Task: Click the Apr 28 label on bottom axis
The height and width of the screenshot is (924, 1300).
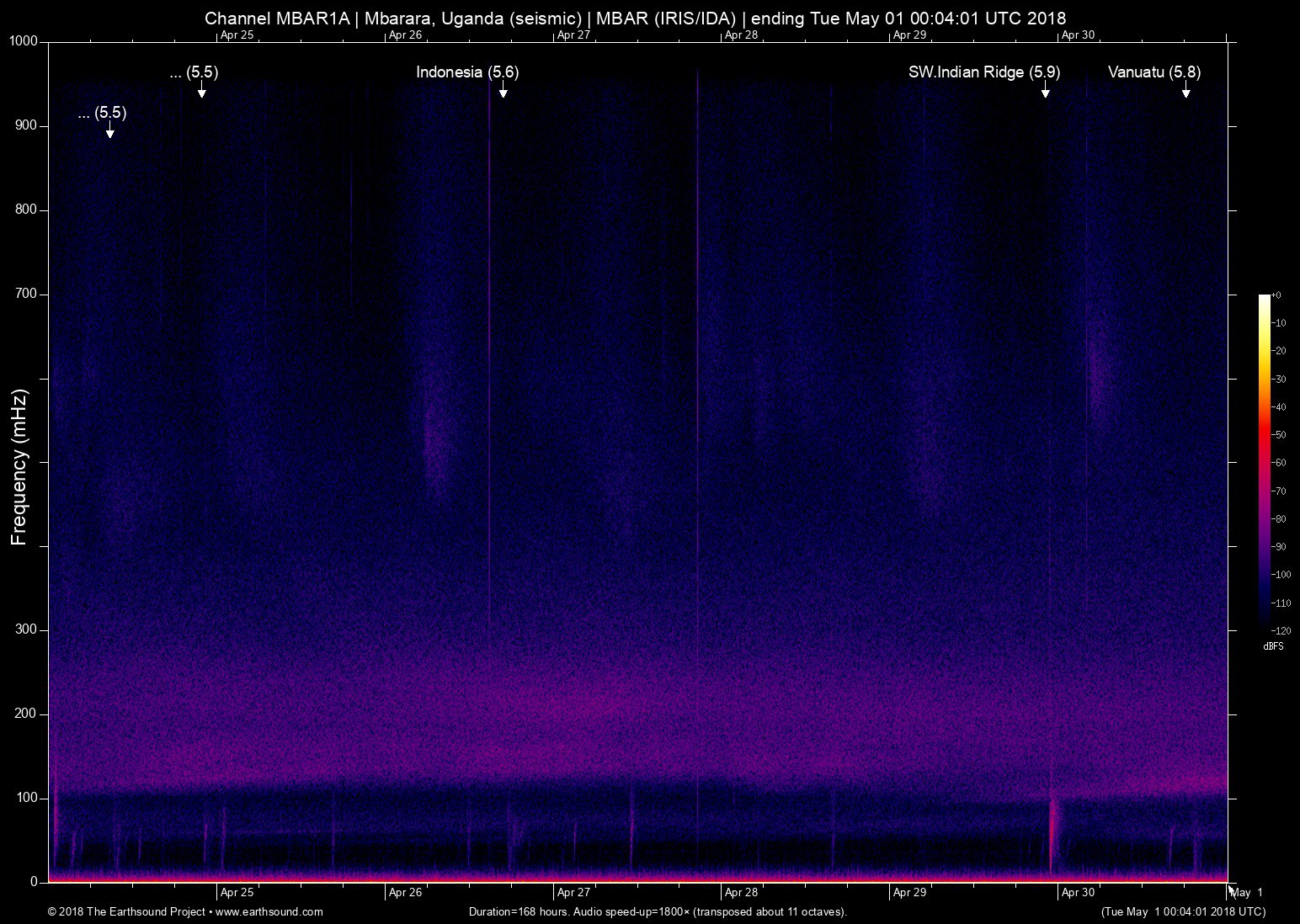Action: (741, 892)
